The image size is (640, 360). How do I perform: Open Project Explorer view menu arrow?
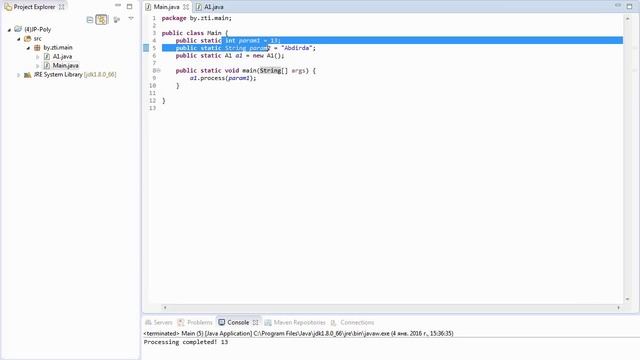pyautogui.click(x=131, y=18)
